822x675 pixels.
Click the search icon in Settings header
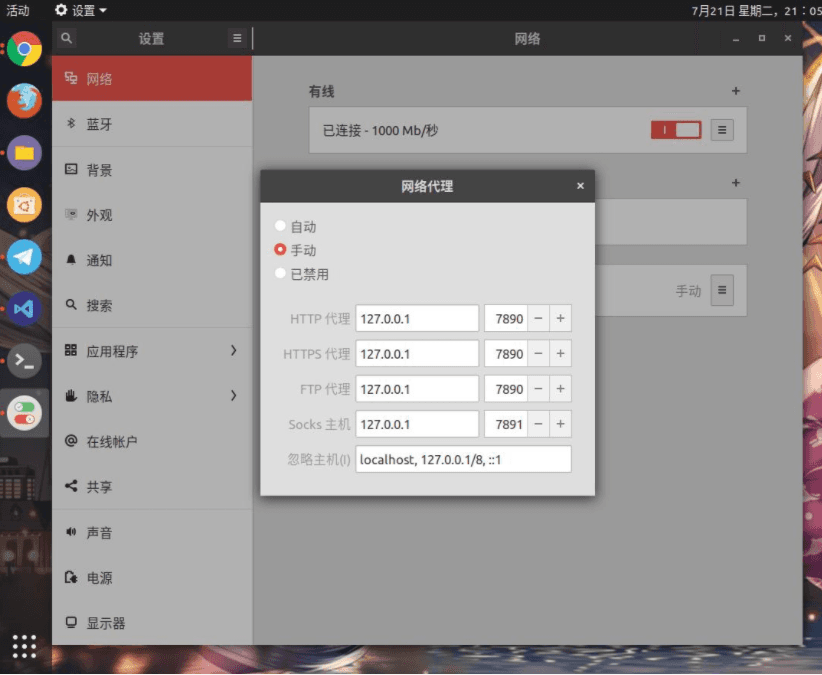(x=66, y=39)
